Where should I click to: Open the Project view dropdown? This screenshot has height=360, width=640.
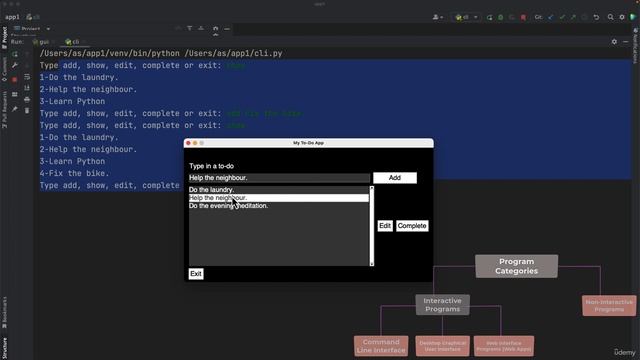pos(32,29)
